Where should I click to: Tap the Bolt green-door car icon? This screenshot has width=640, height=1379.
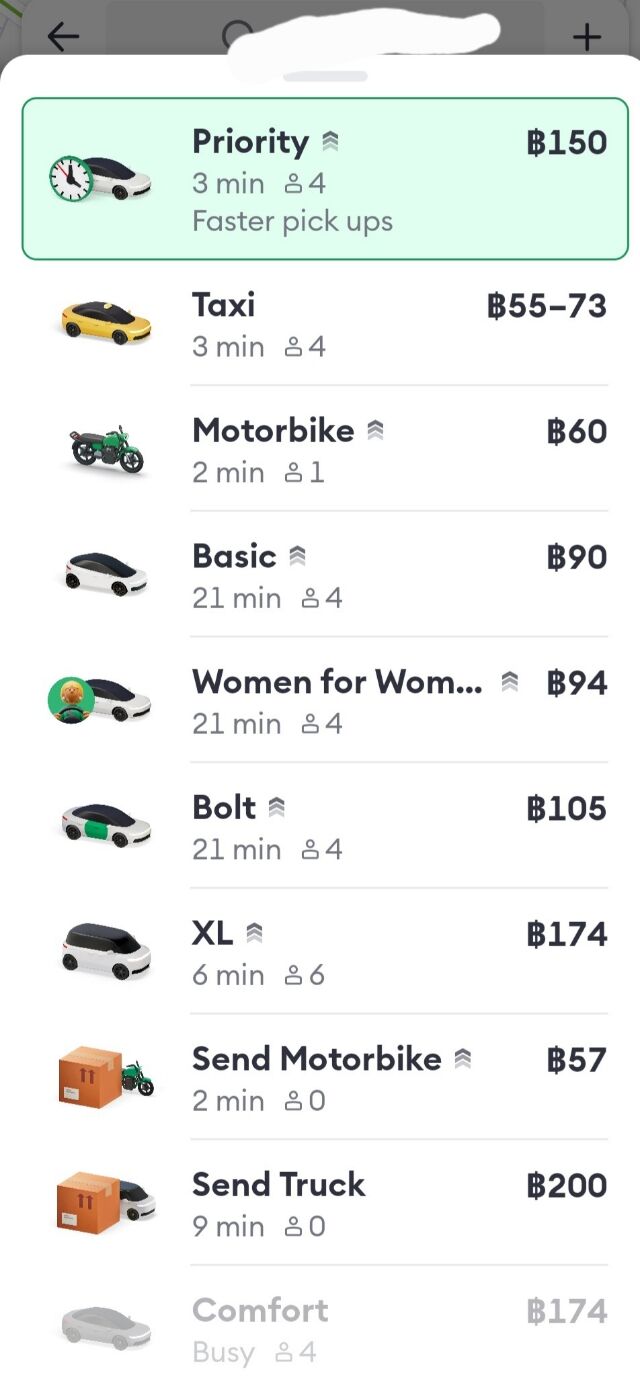pyautogui.click(x=106, y=824)
